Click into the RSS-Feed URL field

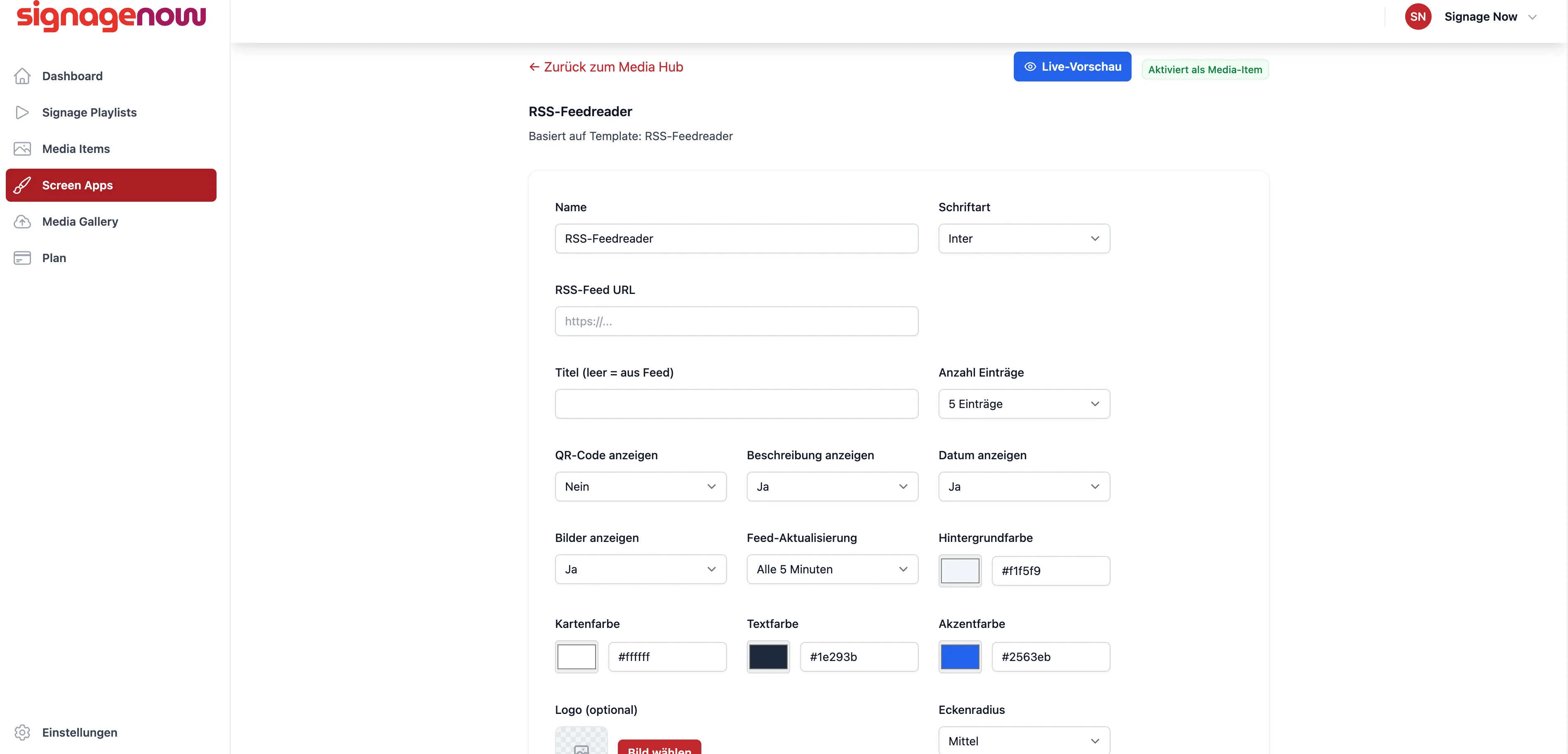[736, 322]
